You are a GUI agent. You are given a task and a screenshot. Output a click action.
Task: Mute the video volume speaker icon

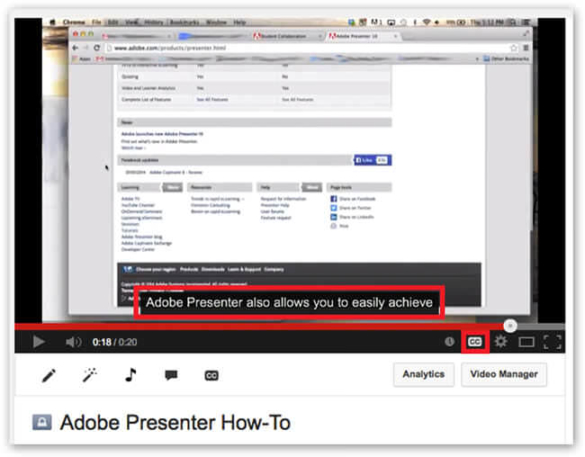coord(73,342)
